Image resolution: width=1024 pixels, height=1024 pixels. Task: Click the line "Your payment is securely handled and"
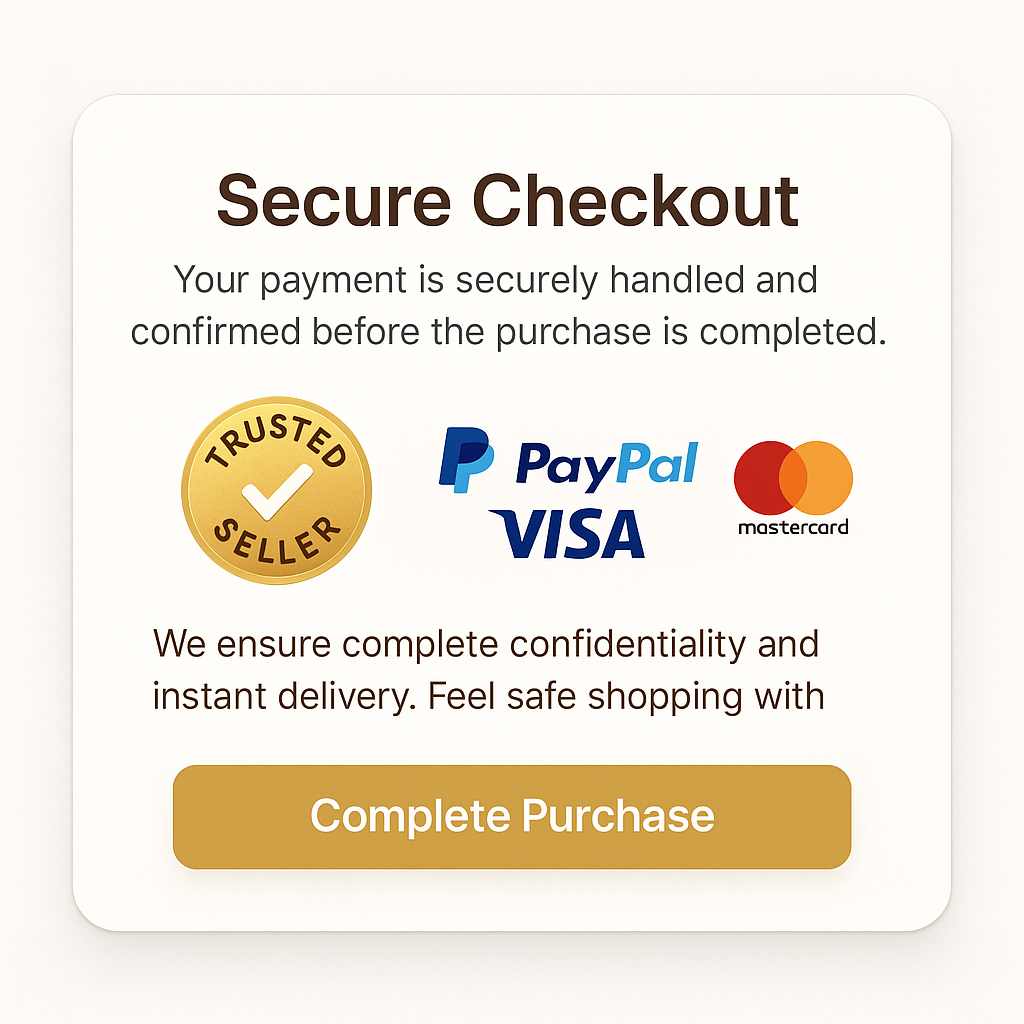[x=496, y=280]
